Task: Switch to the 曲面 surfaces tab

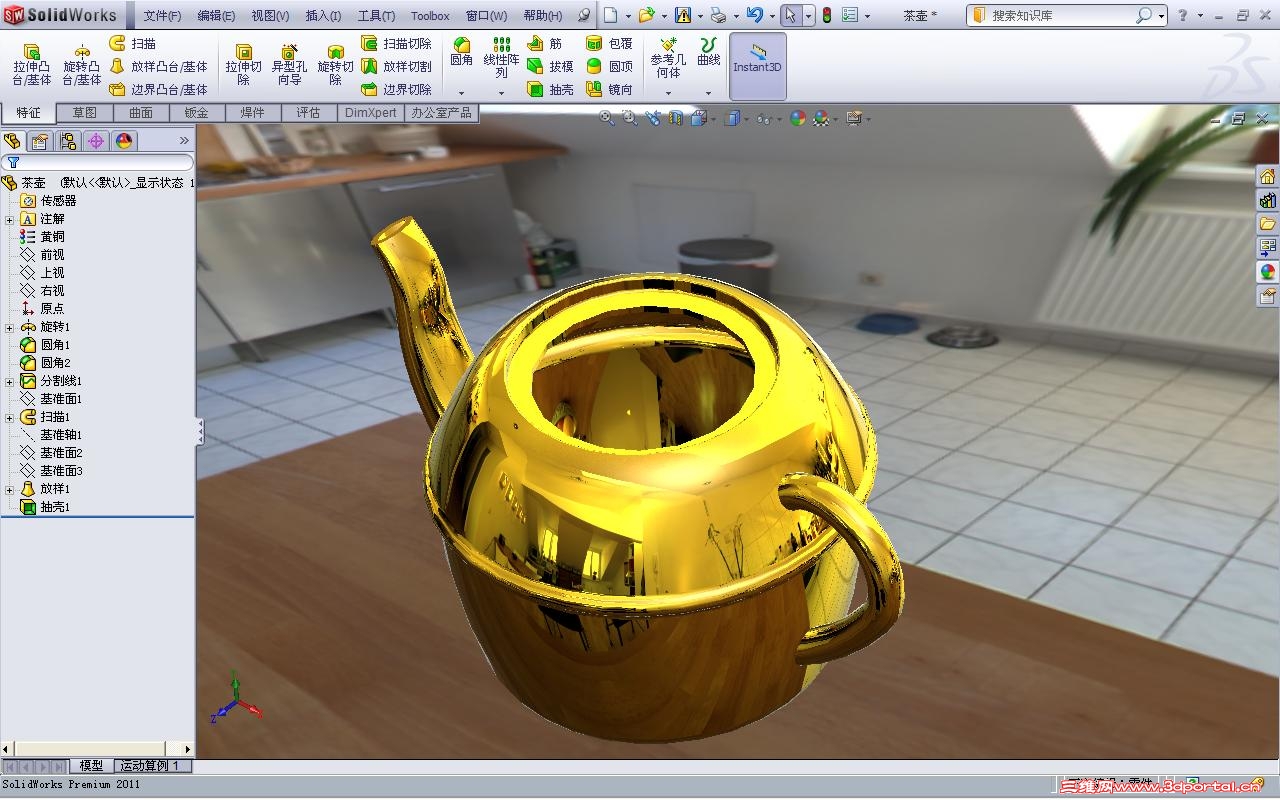Action: pyautogui.click(x=141, y=113)
